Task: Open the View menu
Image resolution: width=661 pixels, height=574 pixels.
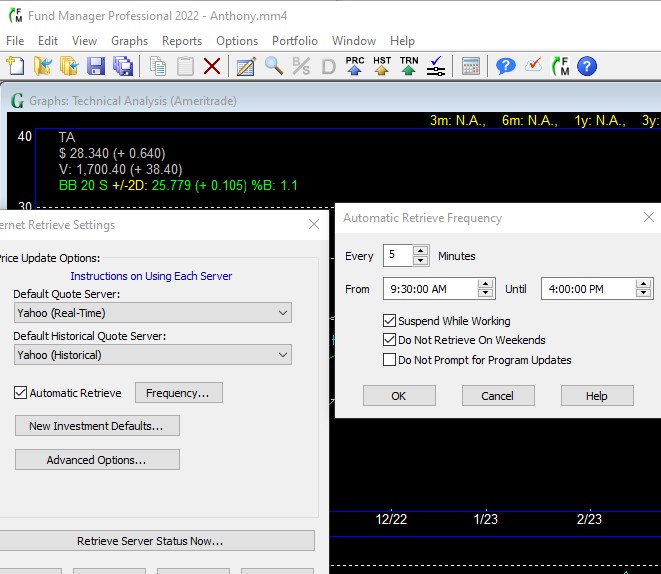Action: pyautogui.click(x=84, y=41)
